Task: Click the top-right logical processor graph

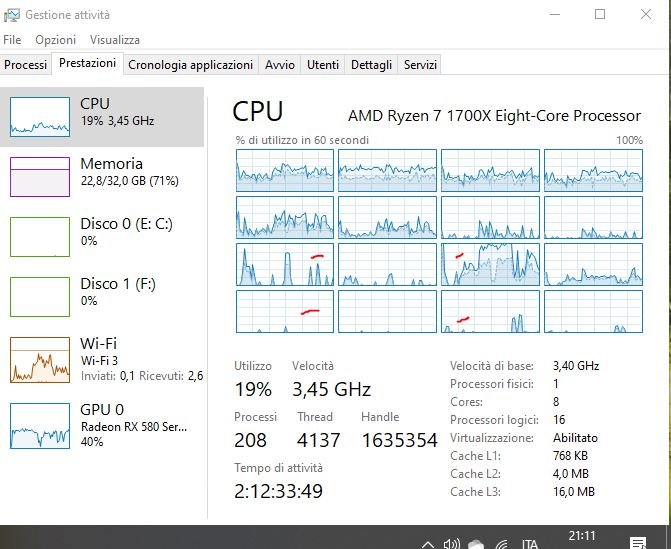Action: [x=593, y=170]
